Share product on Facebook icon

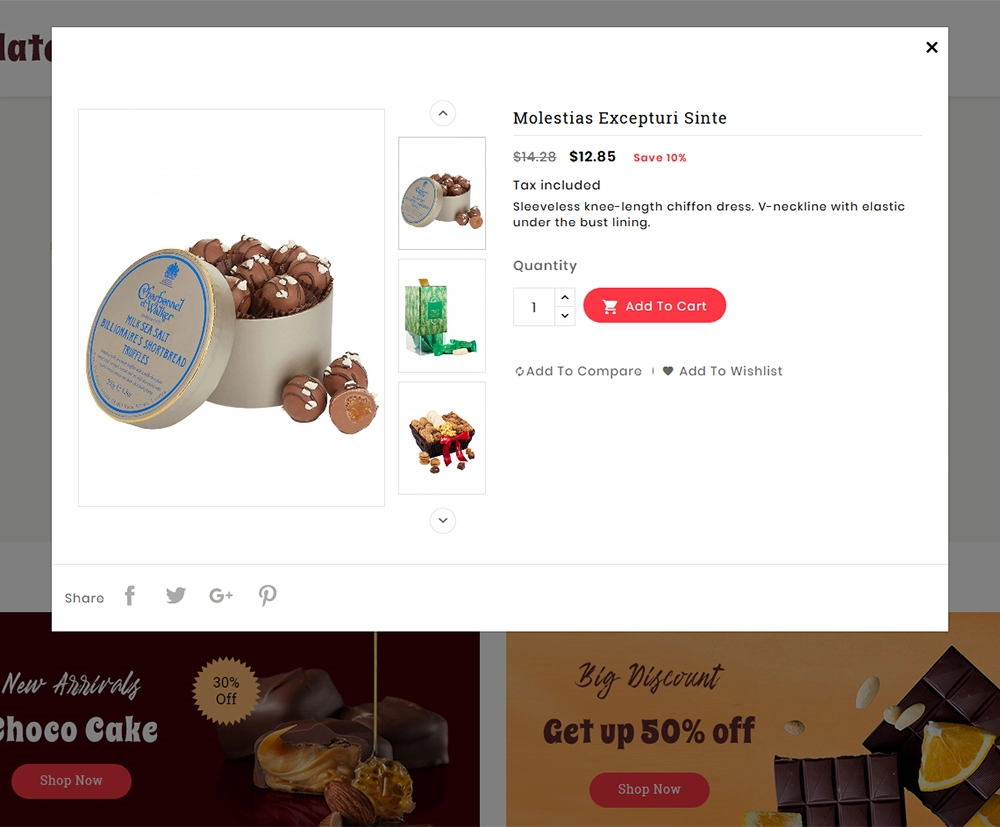point(129,596)
